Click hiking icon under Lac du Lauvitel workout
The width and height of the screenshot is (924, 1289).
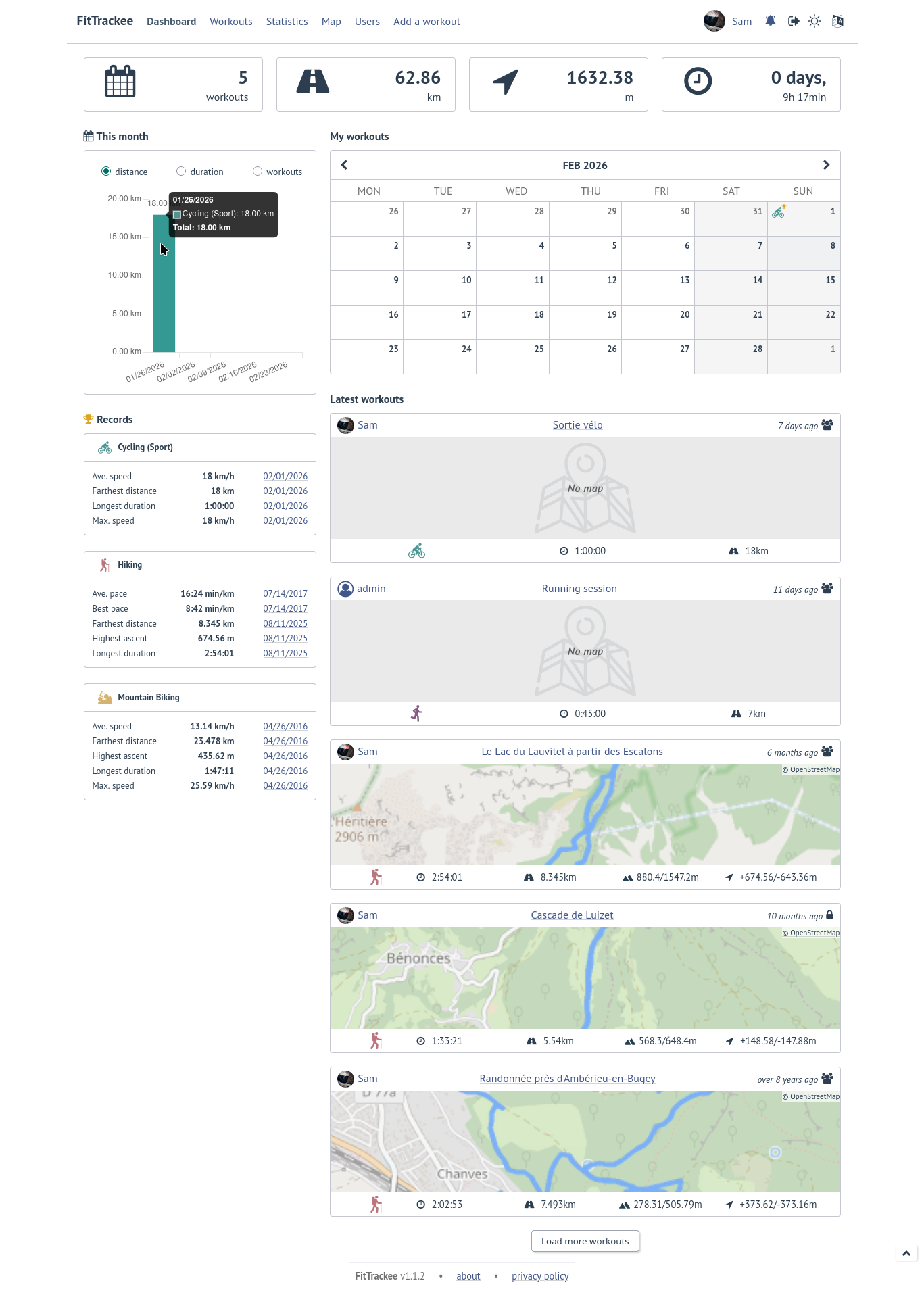pyautogui.click(x=376, y=877)
